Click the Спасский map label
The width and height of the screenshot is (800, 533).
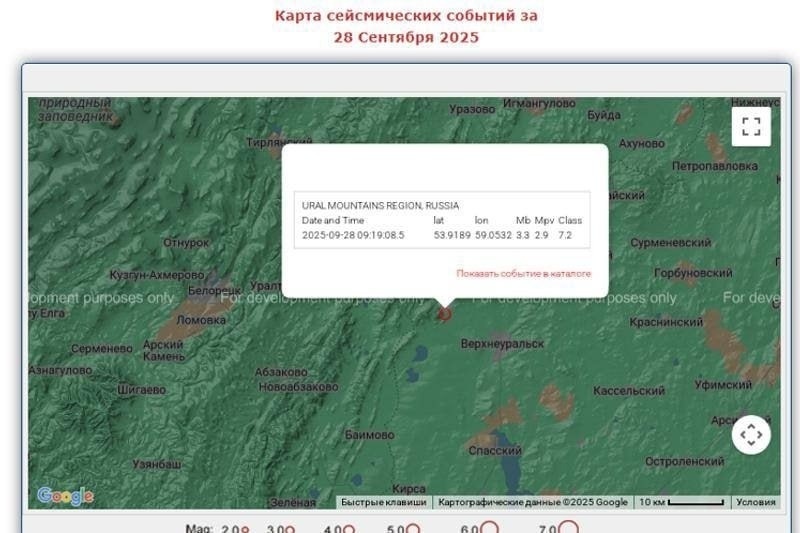(x=495, y=451)
